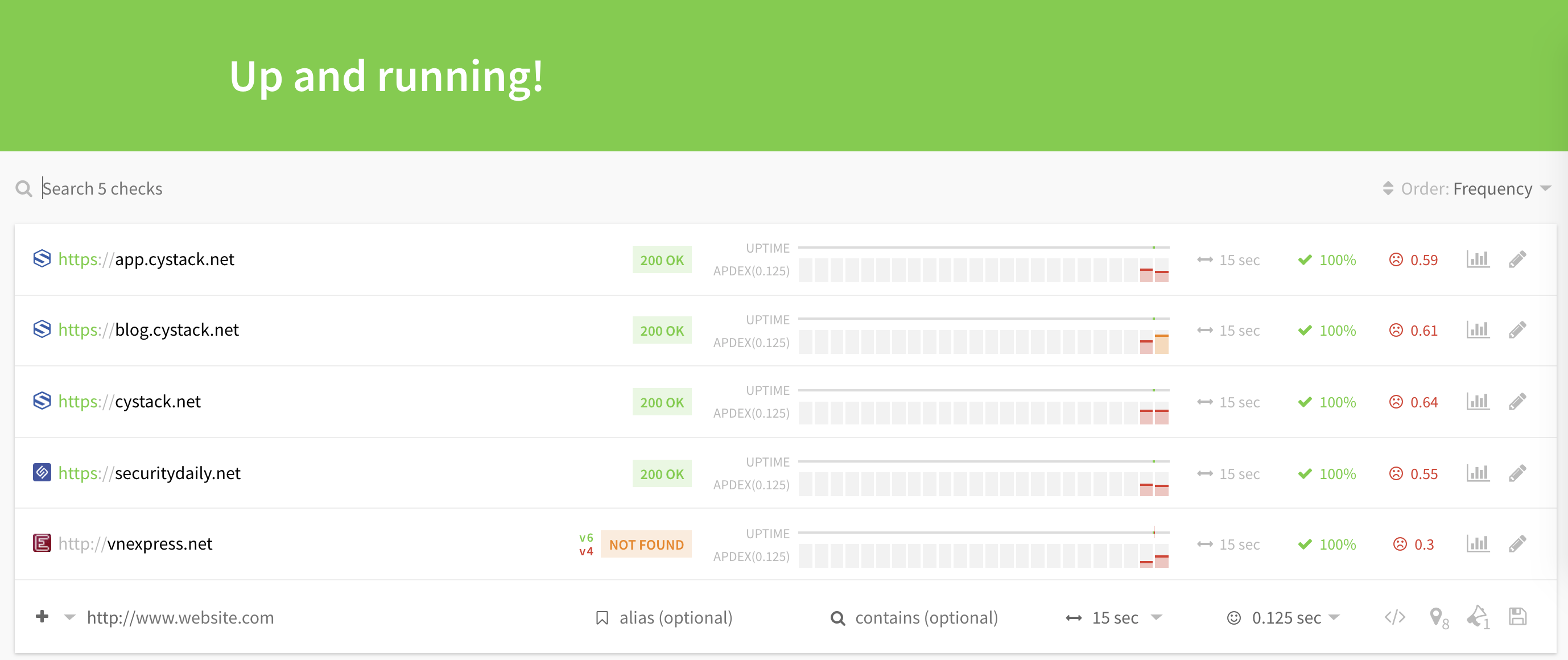Click 200 OK badge for securitydaily.net
Screen dimensions: 1568x660
662,475
